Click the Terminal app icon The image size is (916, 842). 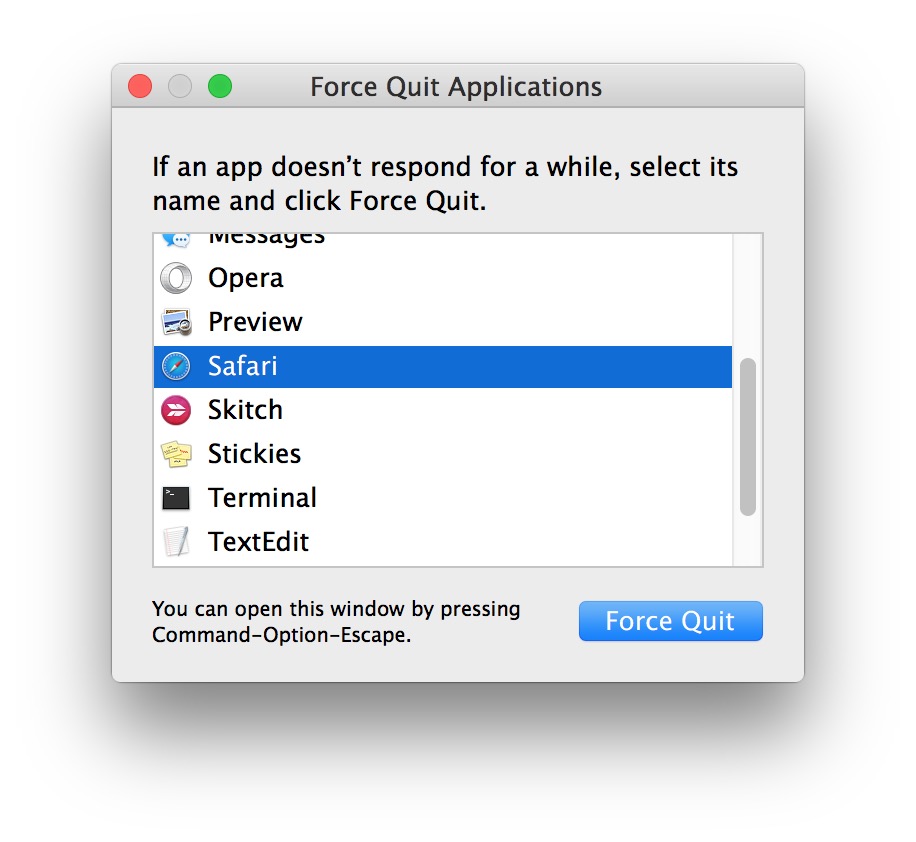pyautogui.click(x=176, y=498)
